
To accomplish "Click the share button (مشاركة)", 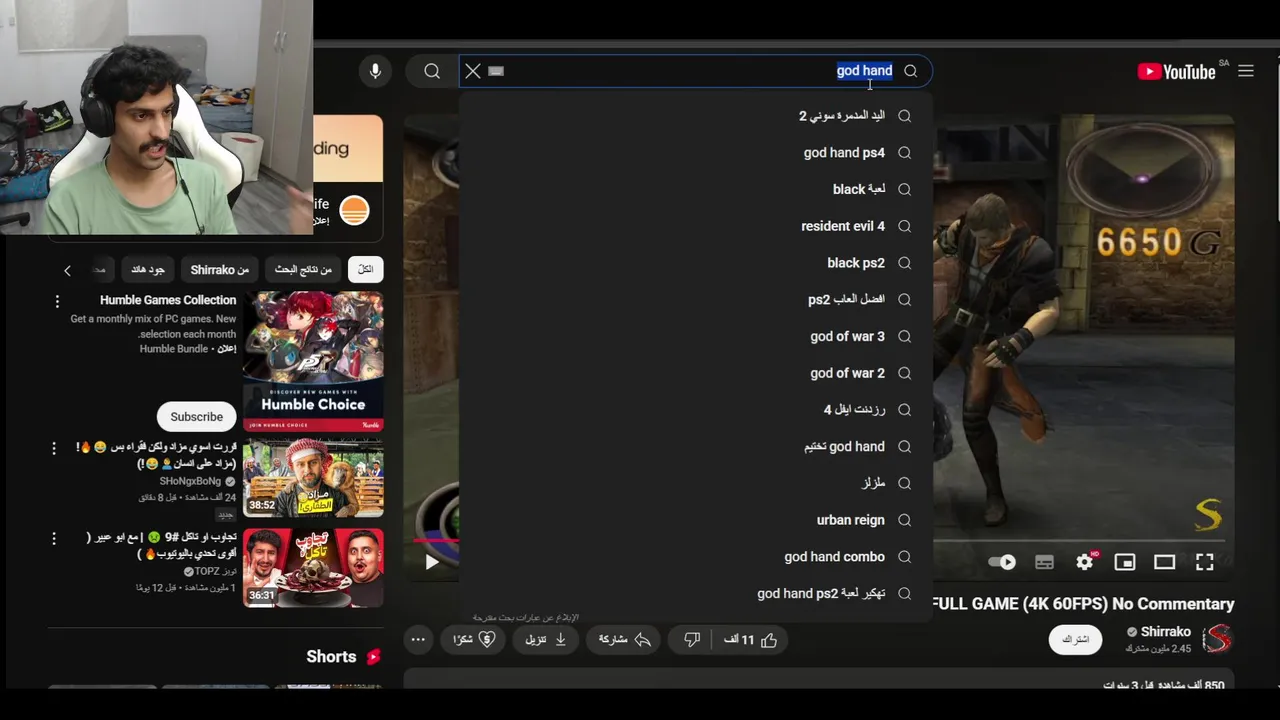I will click(625, 640).
